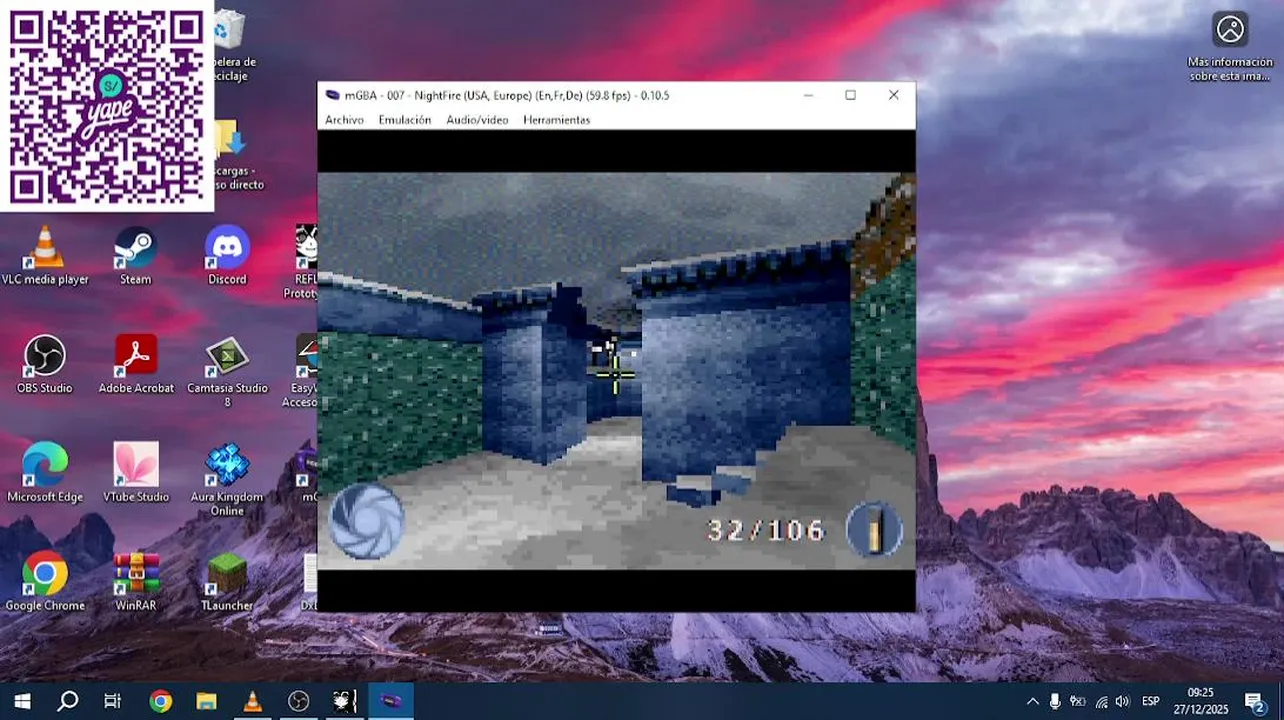Open the Archivo menu in mGBA

(x=344, y=120)
